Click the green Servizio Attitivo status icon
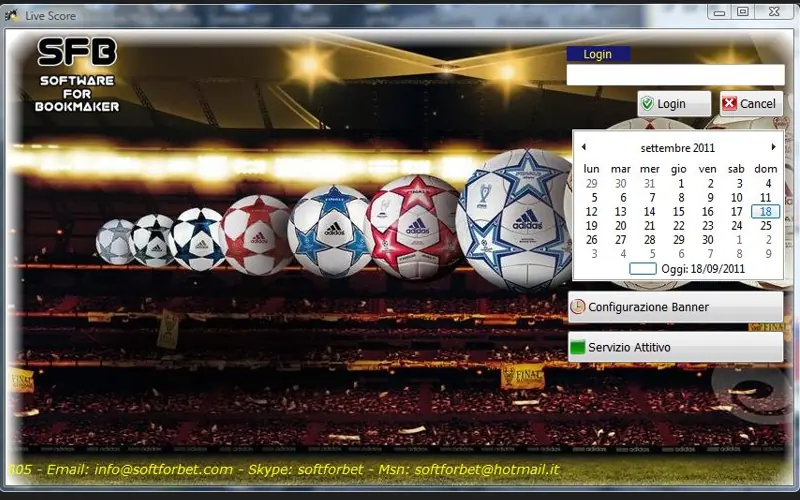This screenshot has width=800, height=500. coord(577,347)
